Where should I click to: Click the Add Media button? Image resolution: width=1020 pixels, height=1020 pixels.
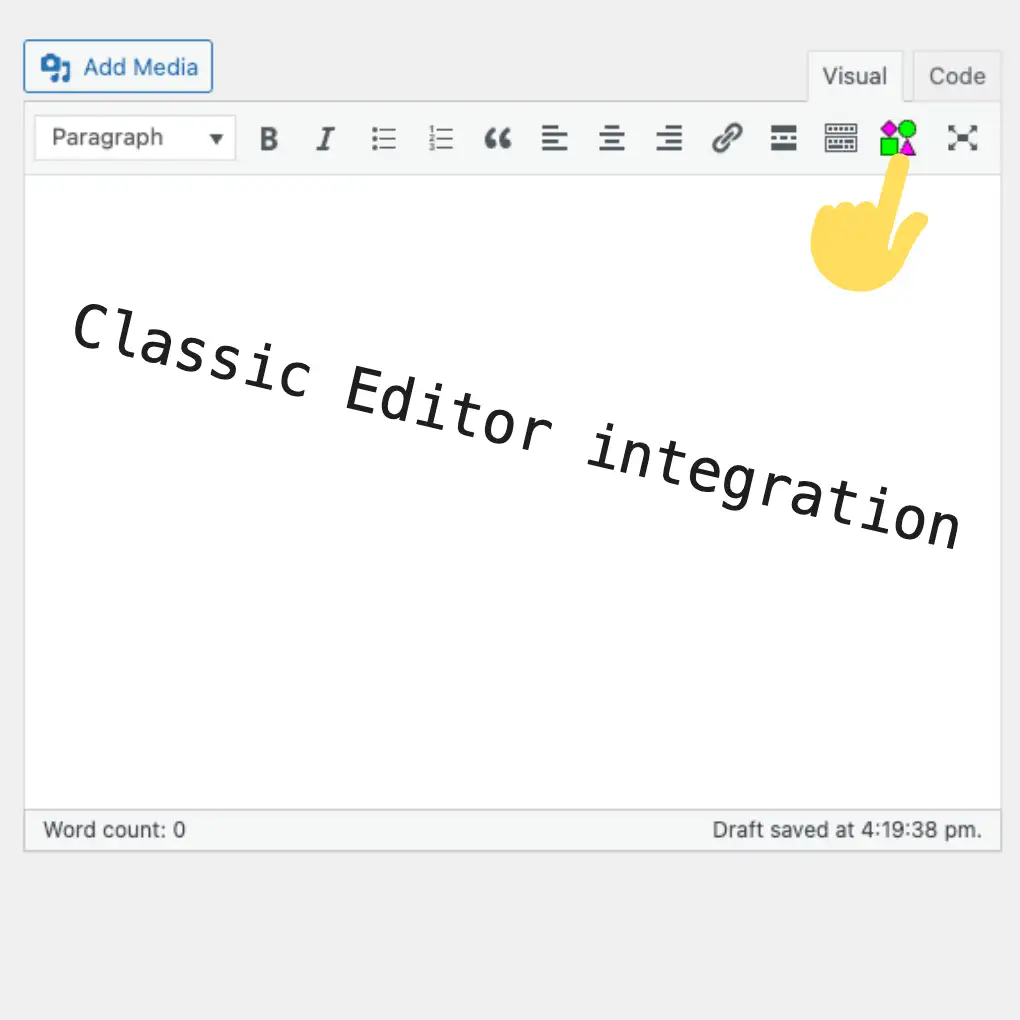(x=118, y=66)
